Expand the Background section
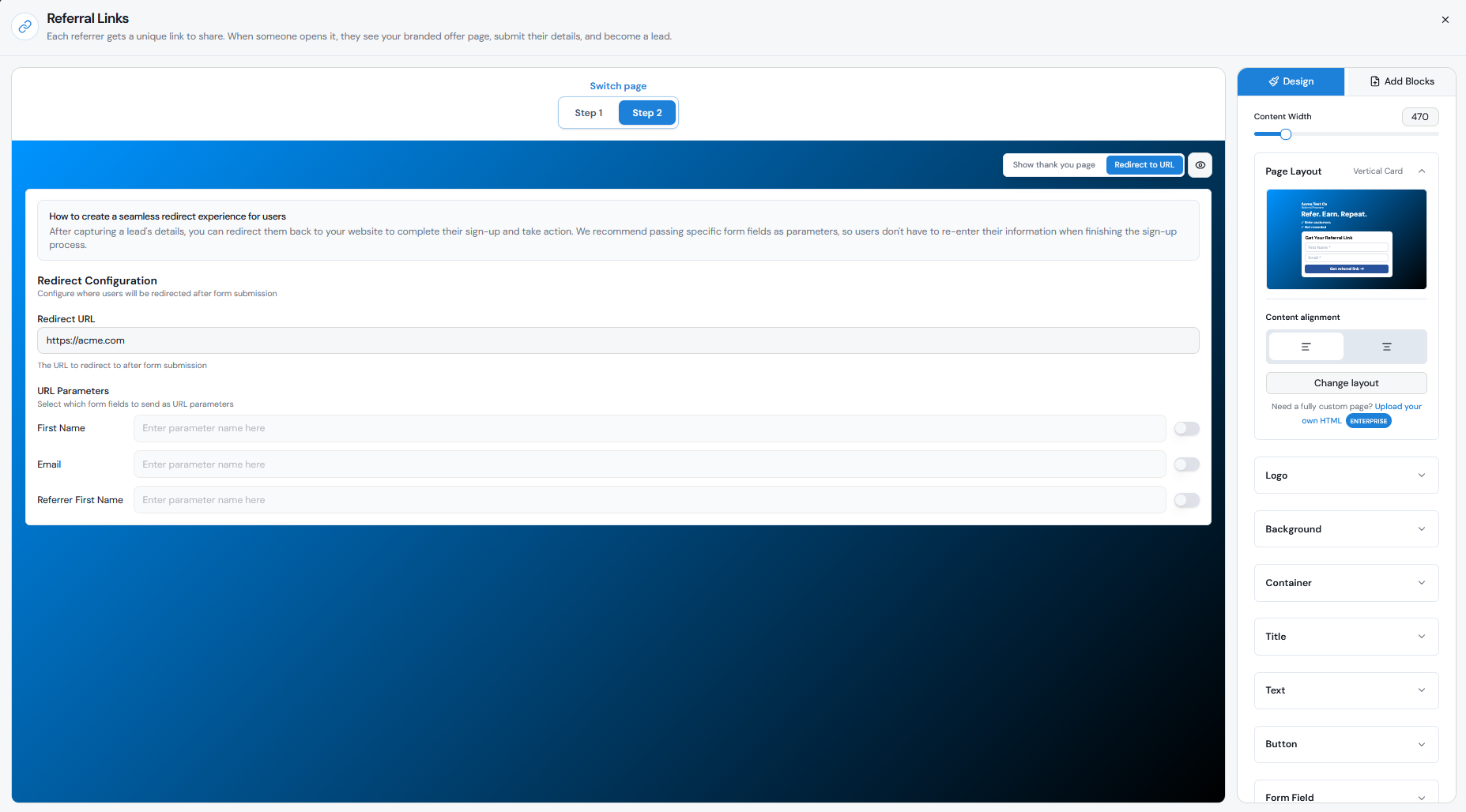Screen dimensions: 1466x812 1346,529
